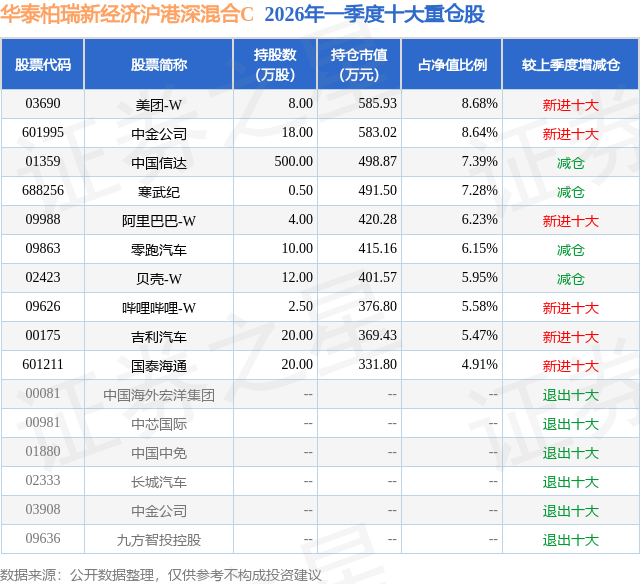This screenshot has height=584, width=640.
Task: Click stock code 02423 for 贝壳-W
Action: (x=43, y=278)
